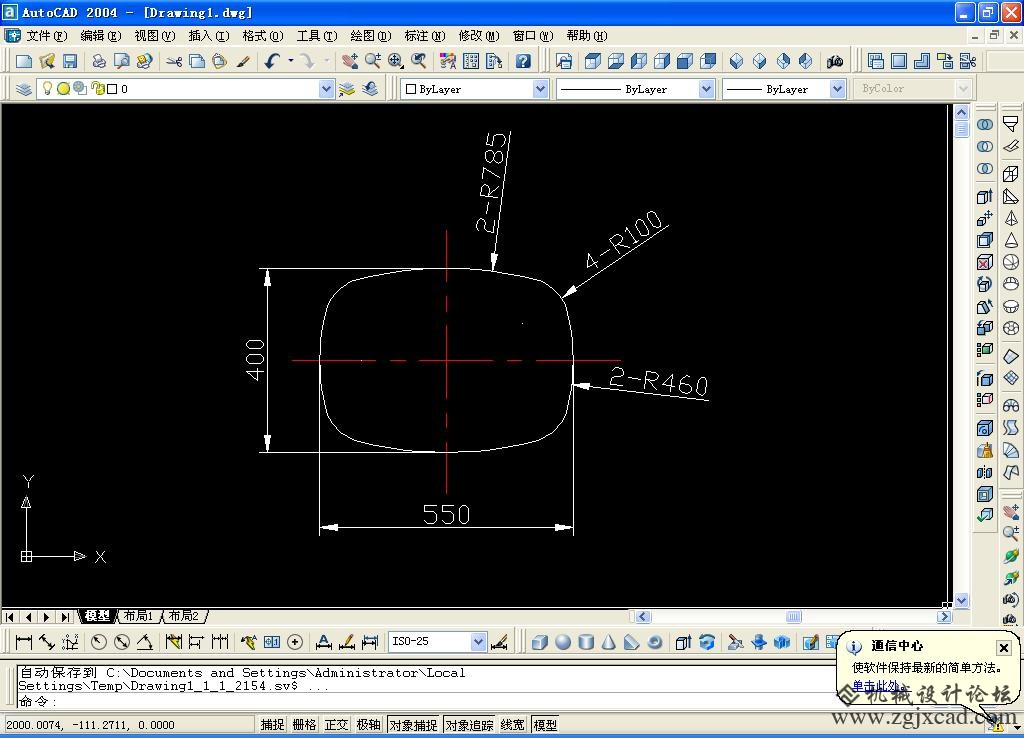This screenshot has width=1024, height=738.
Task: Click the horizontal scrollbar left arrow
Action: (643, 617)
